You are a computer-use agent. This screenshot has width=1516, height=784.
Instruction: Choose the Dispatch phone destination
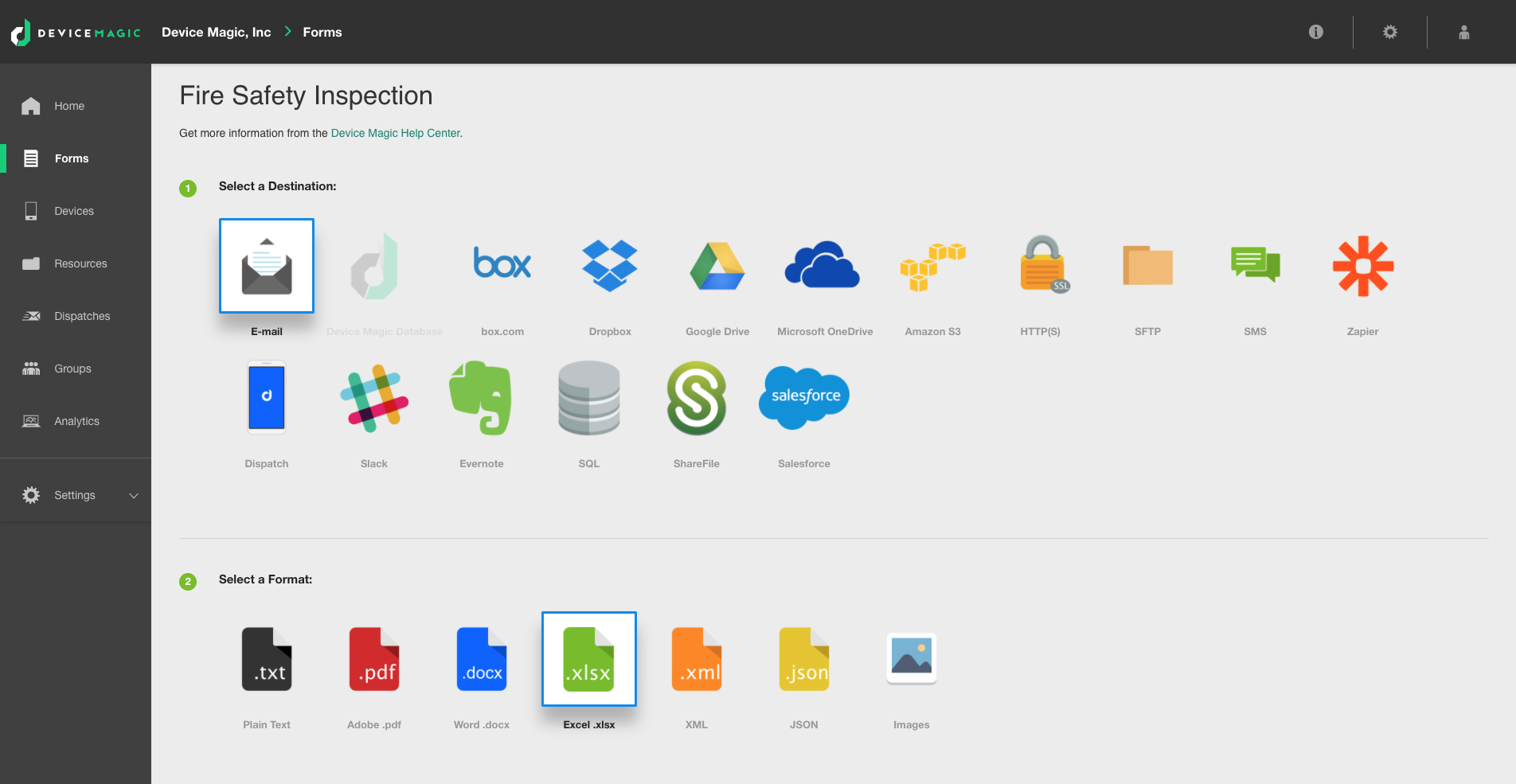267,396
